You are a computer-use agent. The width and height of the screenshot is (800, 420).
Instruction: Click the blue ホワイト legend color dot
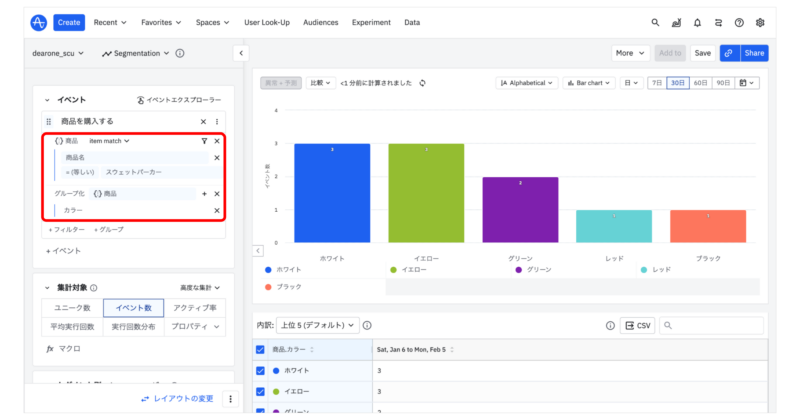pos(269,270)
